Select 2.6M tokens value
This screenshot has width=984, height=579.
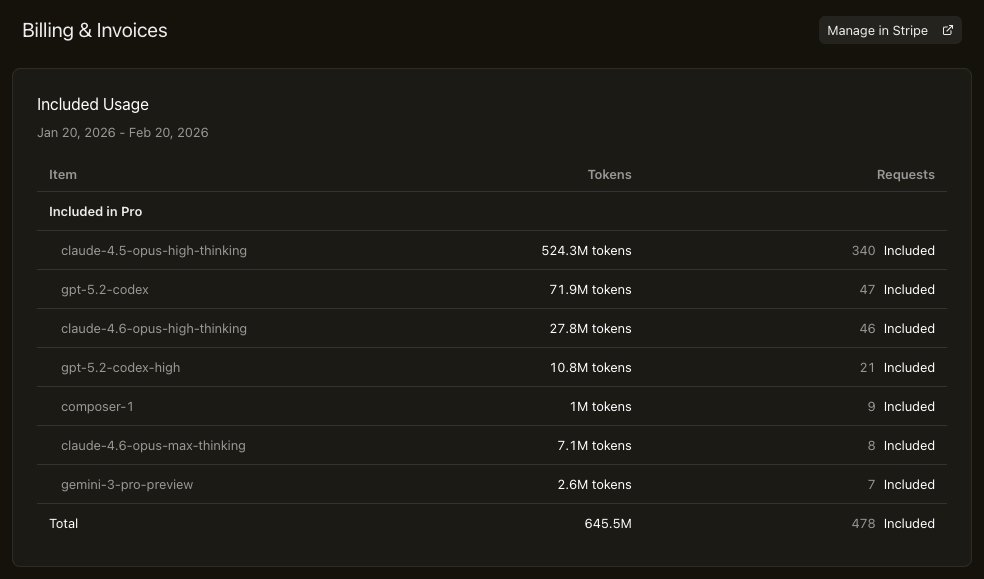coord(594,484)
